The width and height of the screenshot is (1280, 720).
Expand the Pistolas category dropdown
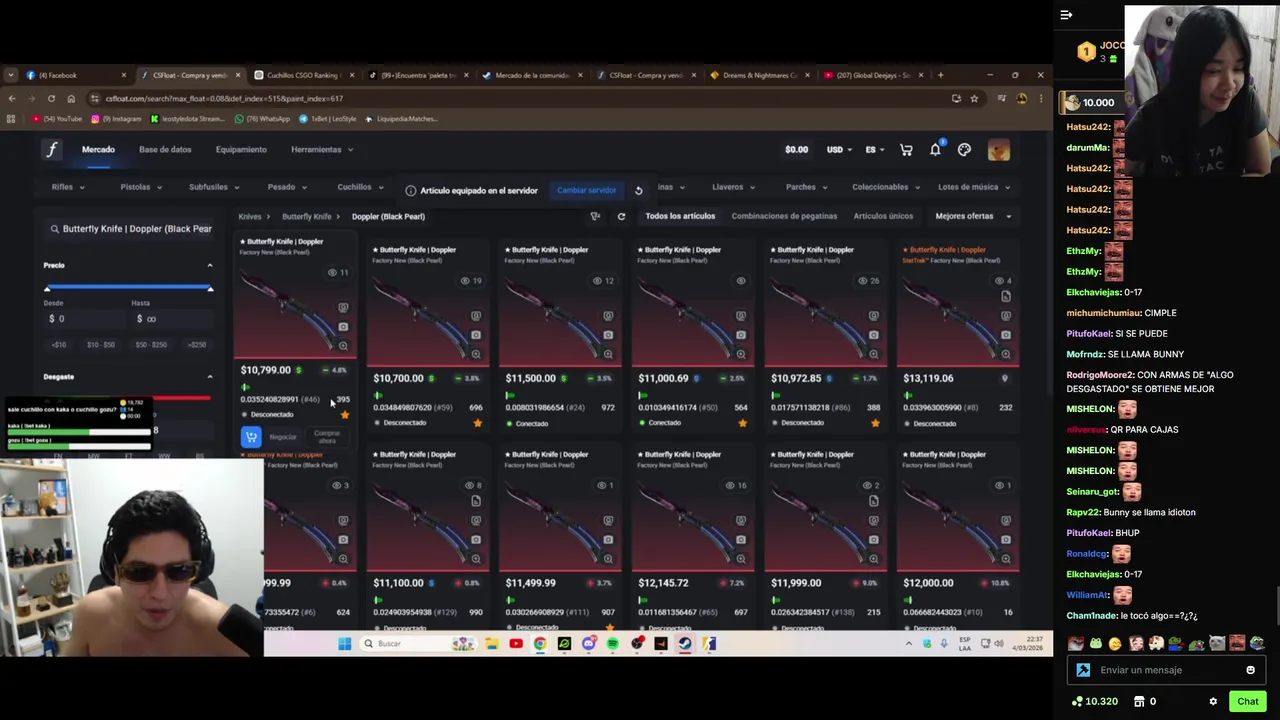point(141,187)
